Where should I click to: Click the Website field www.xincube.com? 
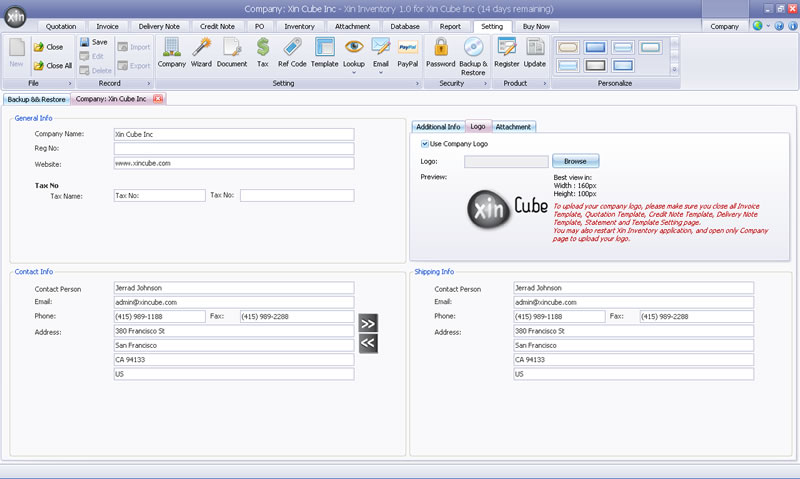pyautogui.click(x=234, y=163)
